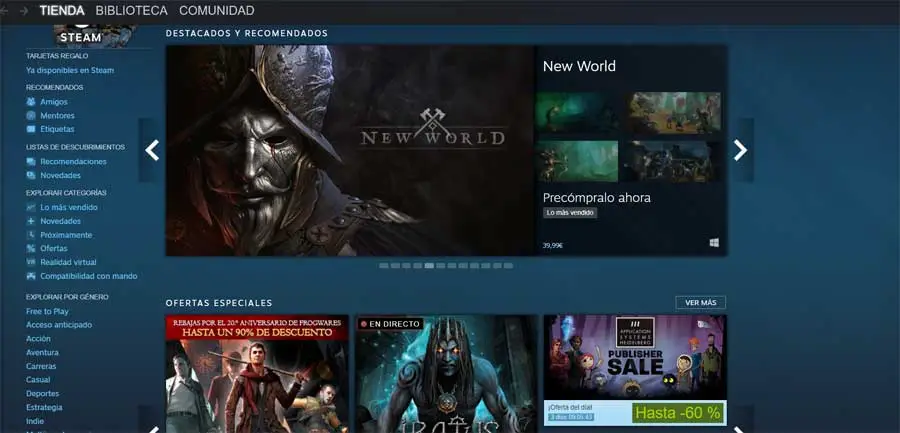The width and height of the screenshot is (900, 433).
Task: Open the Indie genre link
Action: click(34, 421)
